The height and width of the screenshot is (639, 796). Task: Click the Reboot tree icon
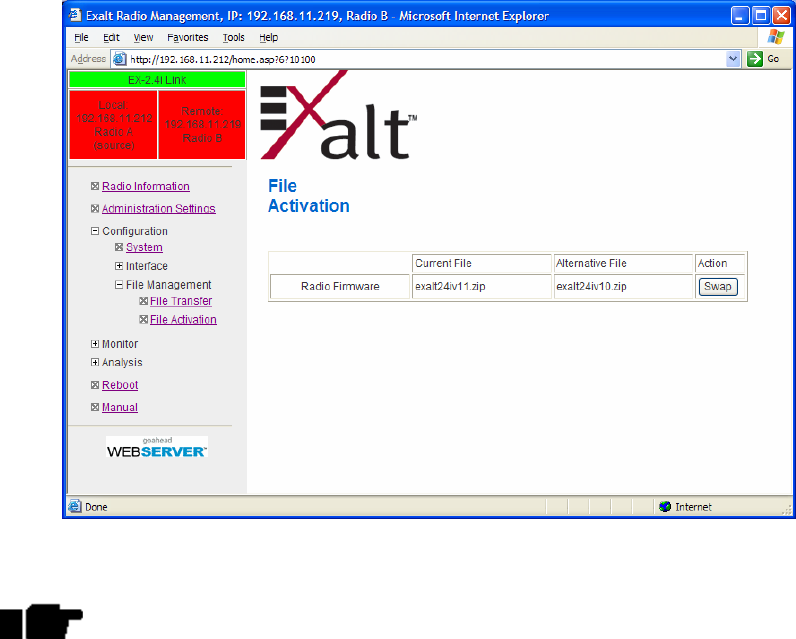95,385
